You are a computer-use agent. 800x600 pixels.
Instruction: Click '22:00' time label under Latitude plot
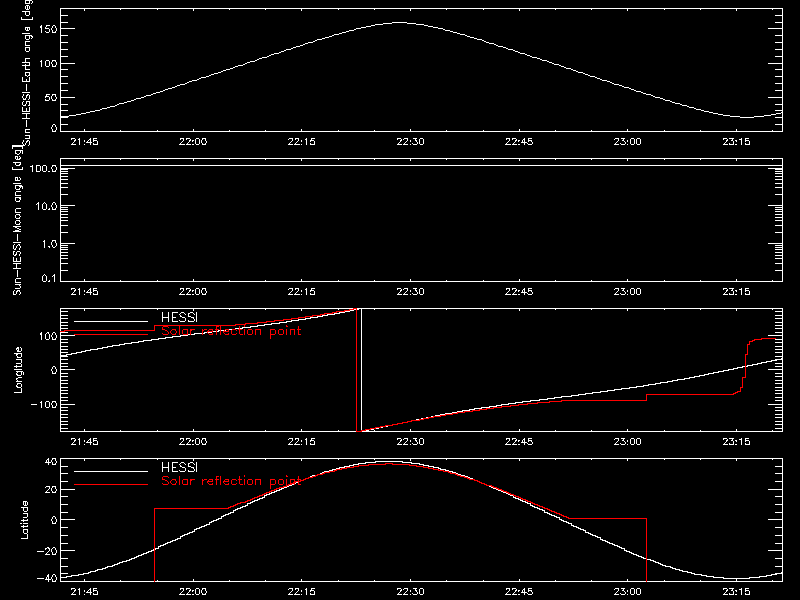[193, 592]
